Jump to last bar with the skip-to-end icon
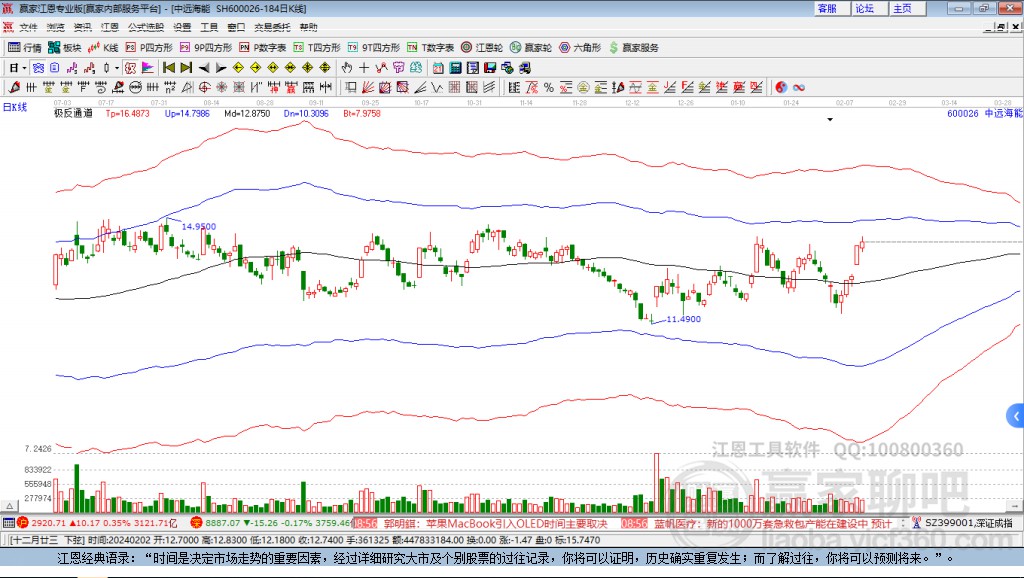The width and height of the screenshot is (1024, 578). point(186,68)
